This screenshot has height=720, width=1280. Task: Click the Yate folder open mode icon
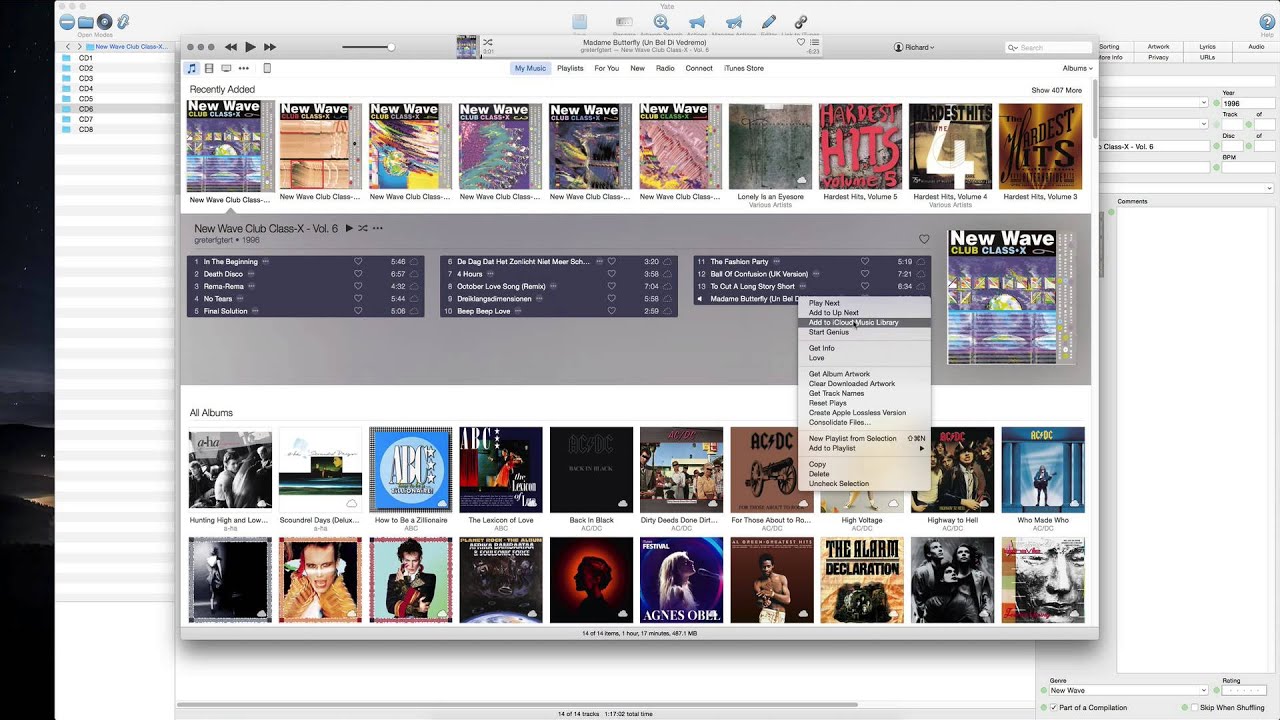(x=86, y=21)
